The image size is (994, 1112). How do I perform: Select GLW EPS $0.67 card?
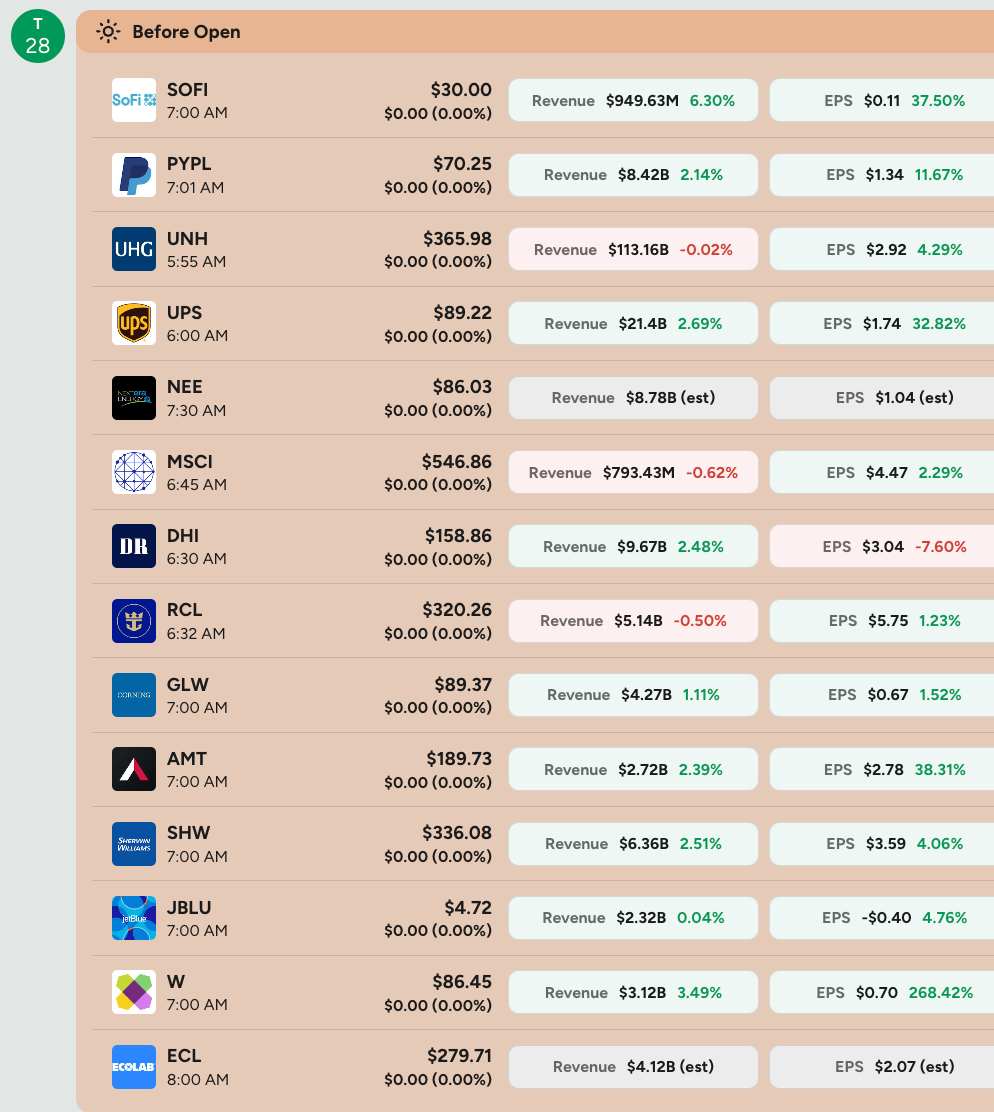[x=882, y=695]
